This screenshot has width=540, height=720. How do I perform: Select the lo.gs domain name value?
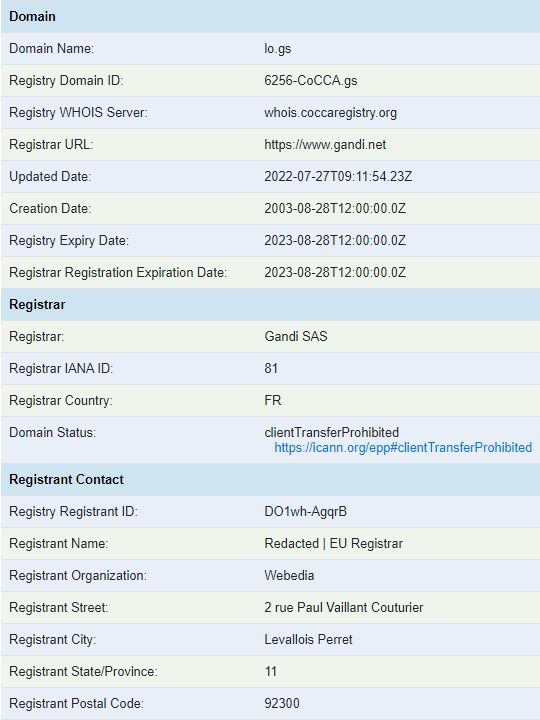277,49
